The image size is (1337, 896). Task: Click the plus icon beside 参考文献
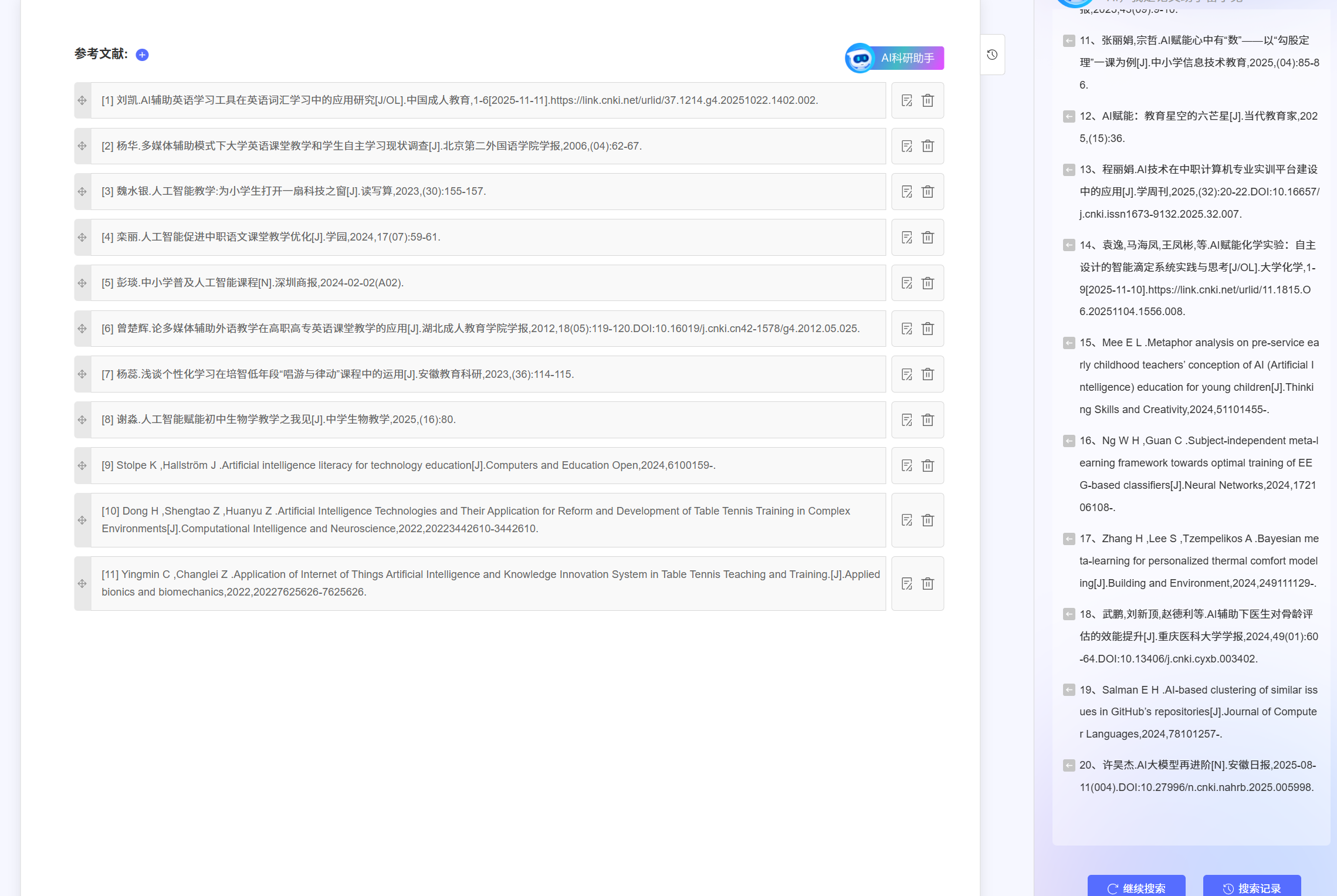click(142, 55)
